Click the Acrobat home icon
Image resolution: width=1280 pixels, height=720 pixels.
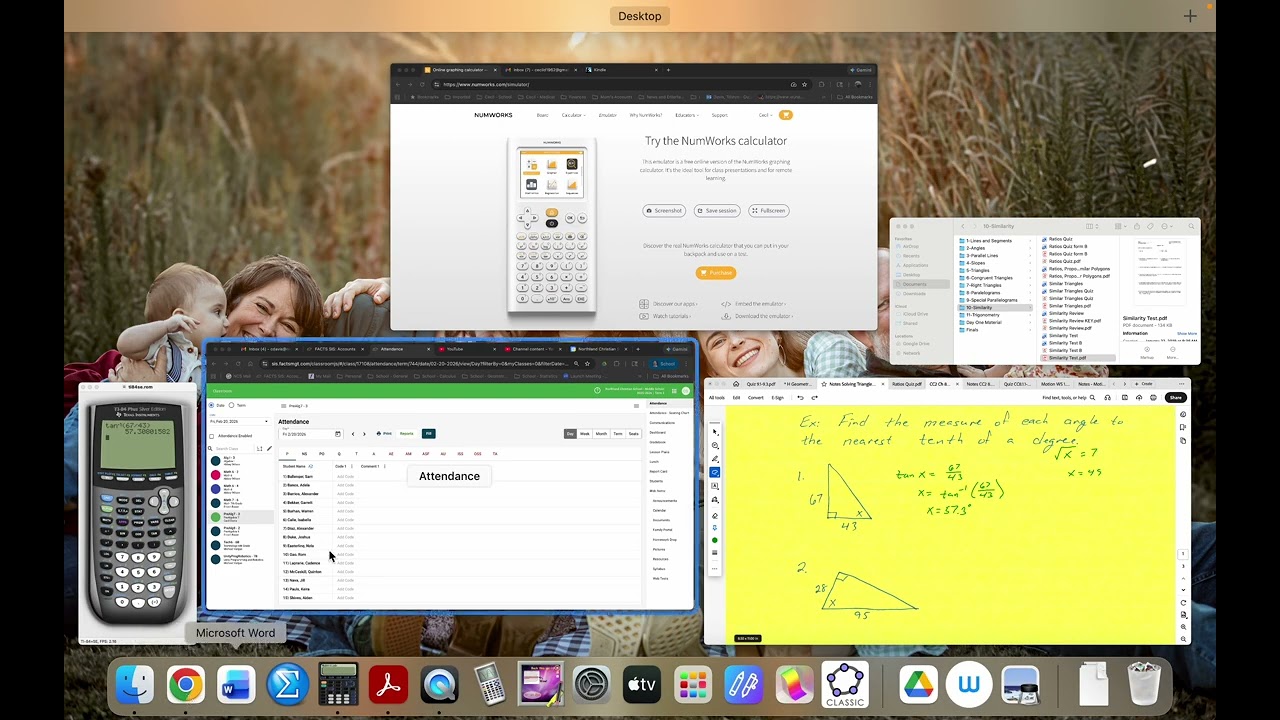click(736, 384)
